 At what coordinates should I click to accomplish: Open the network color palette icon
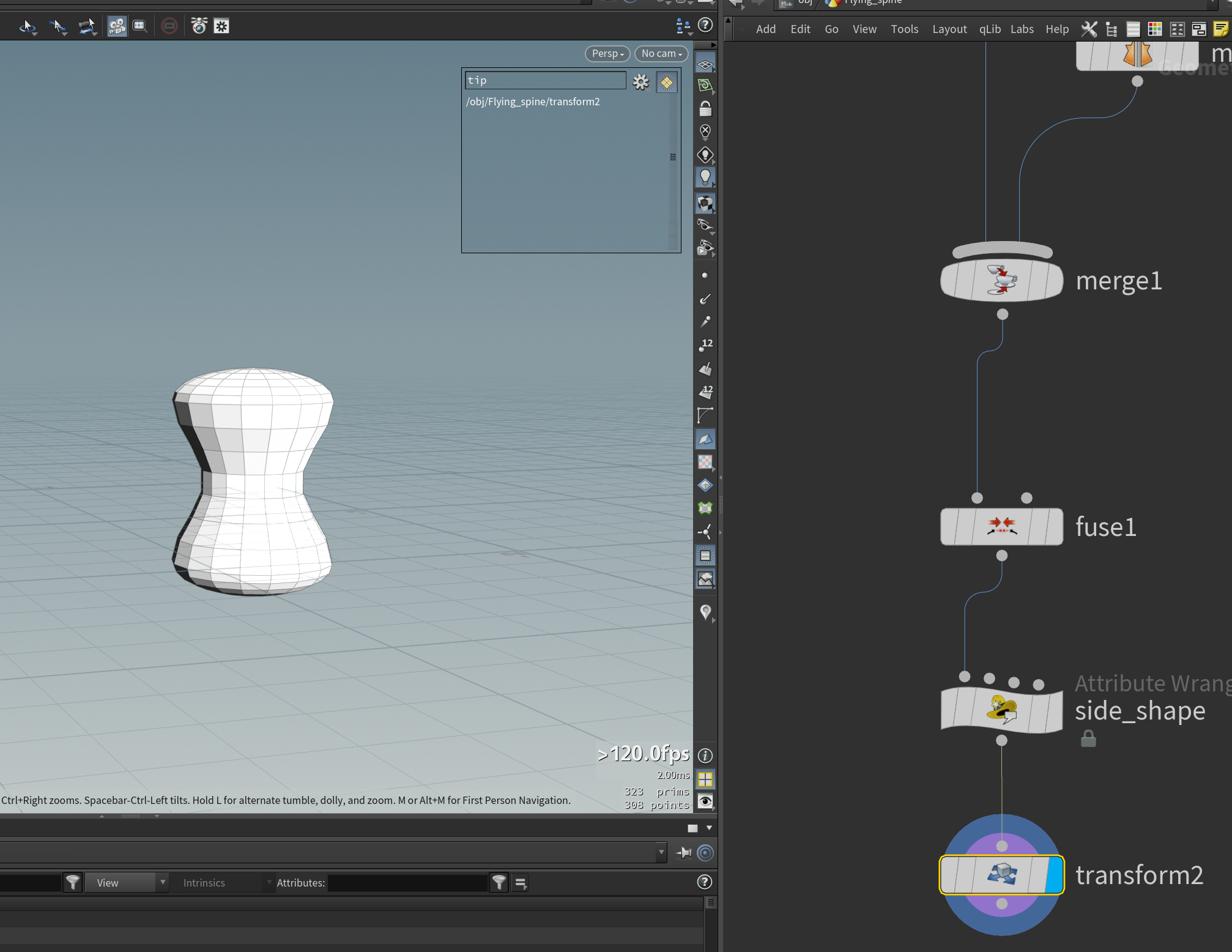(x=1155, y=29)
